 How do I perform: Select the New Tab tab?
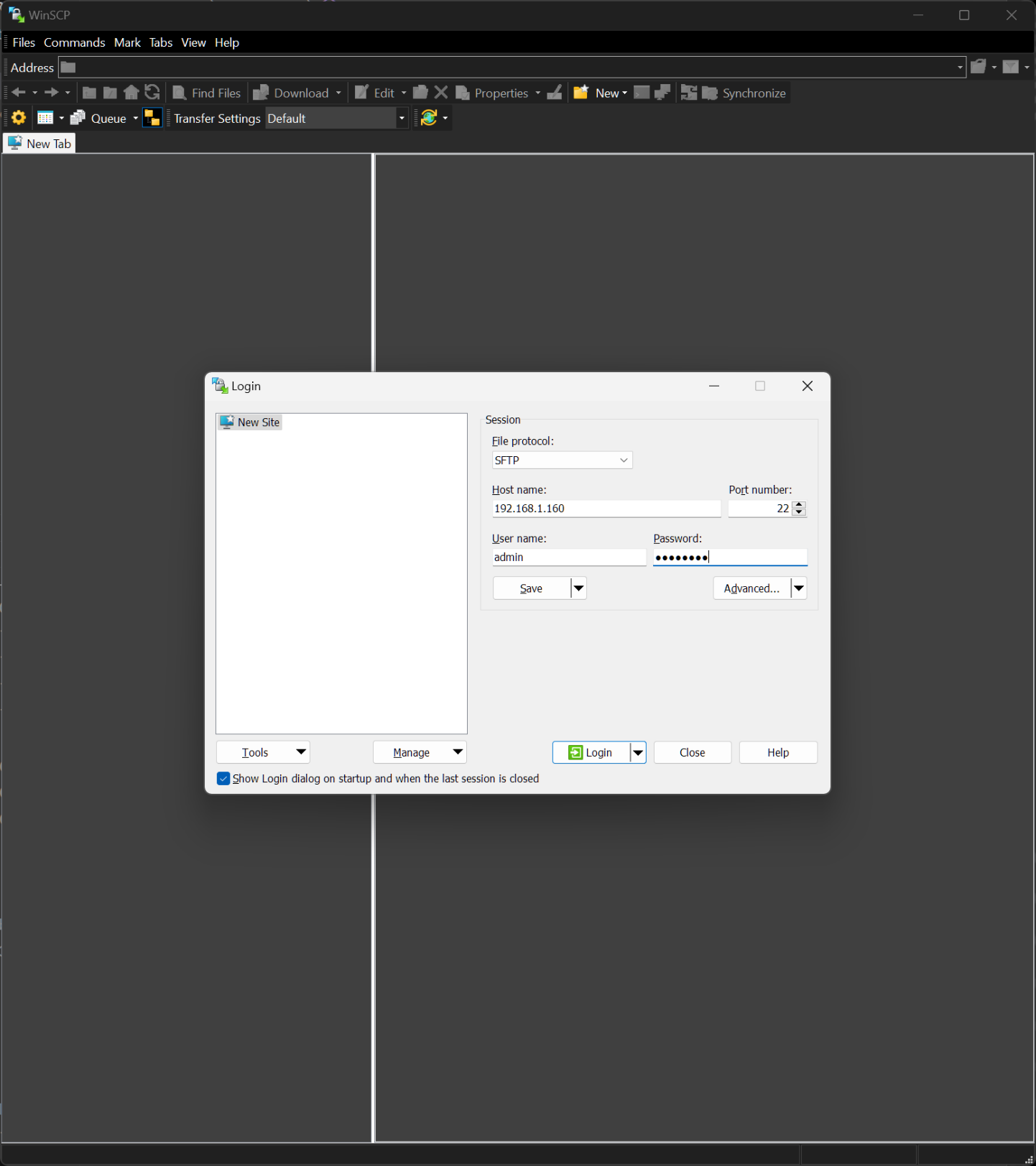[x=40, y=143]
